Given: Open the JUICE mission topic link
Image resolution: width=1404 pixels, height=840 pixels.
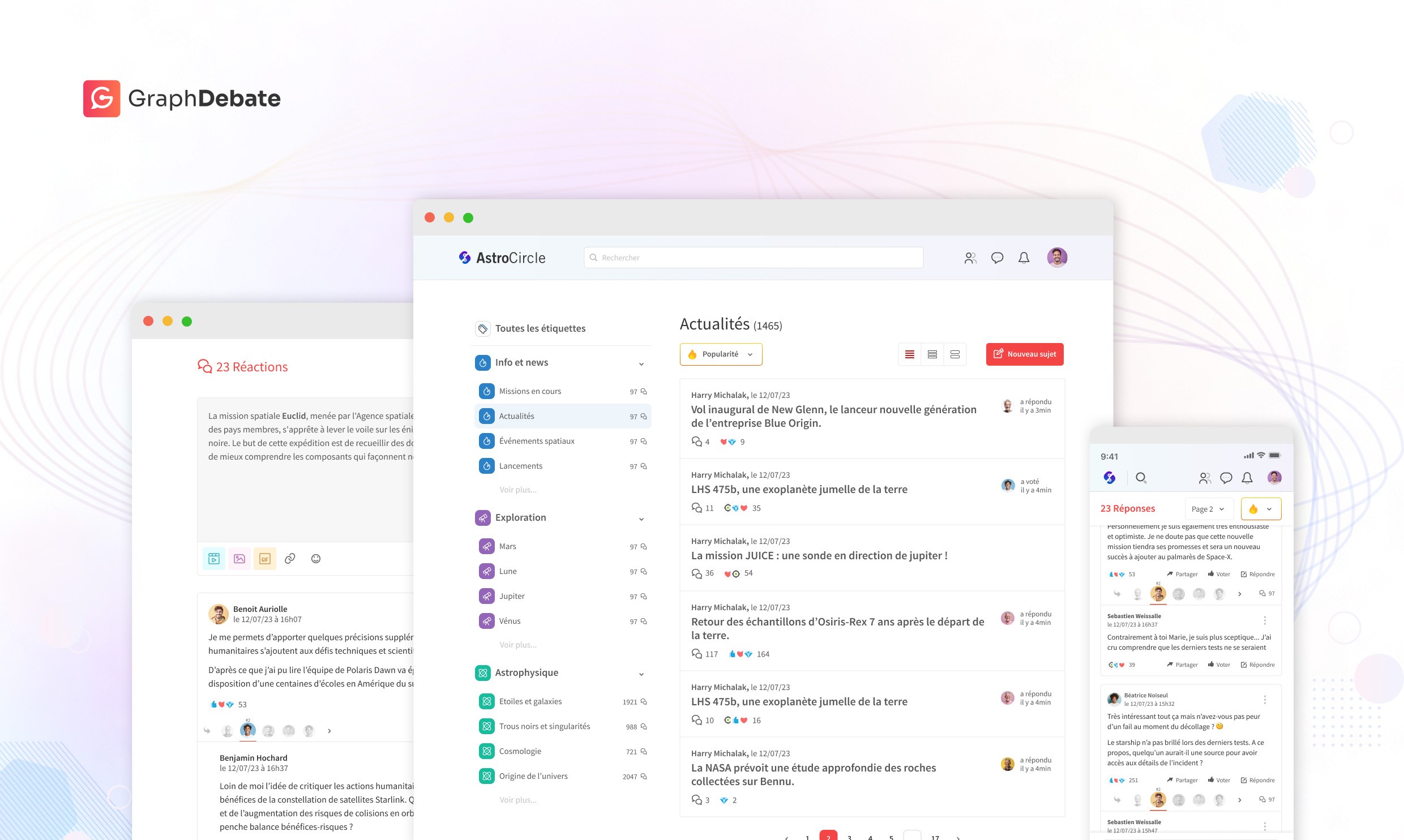Looking at the screenshot, I should tap(819, 556).
